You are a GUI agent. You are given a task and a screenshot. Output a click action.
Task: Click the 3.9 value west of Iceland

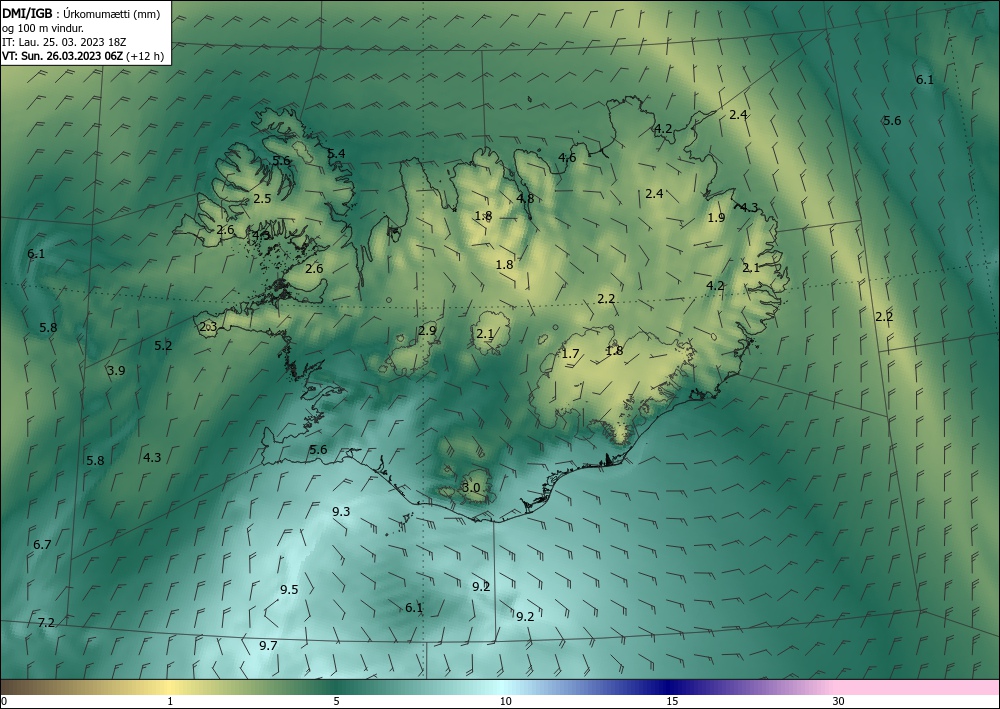(116, 370)
